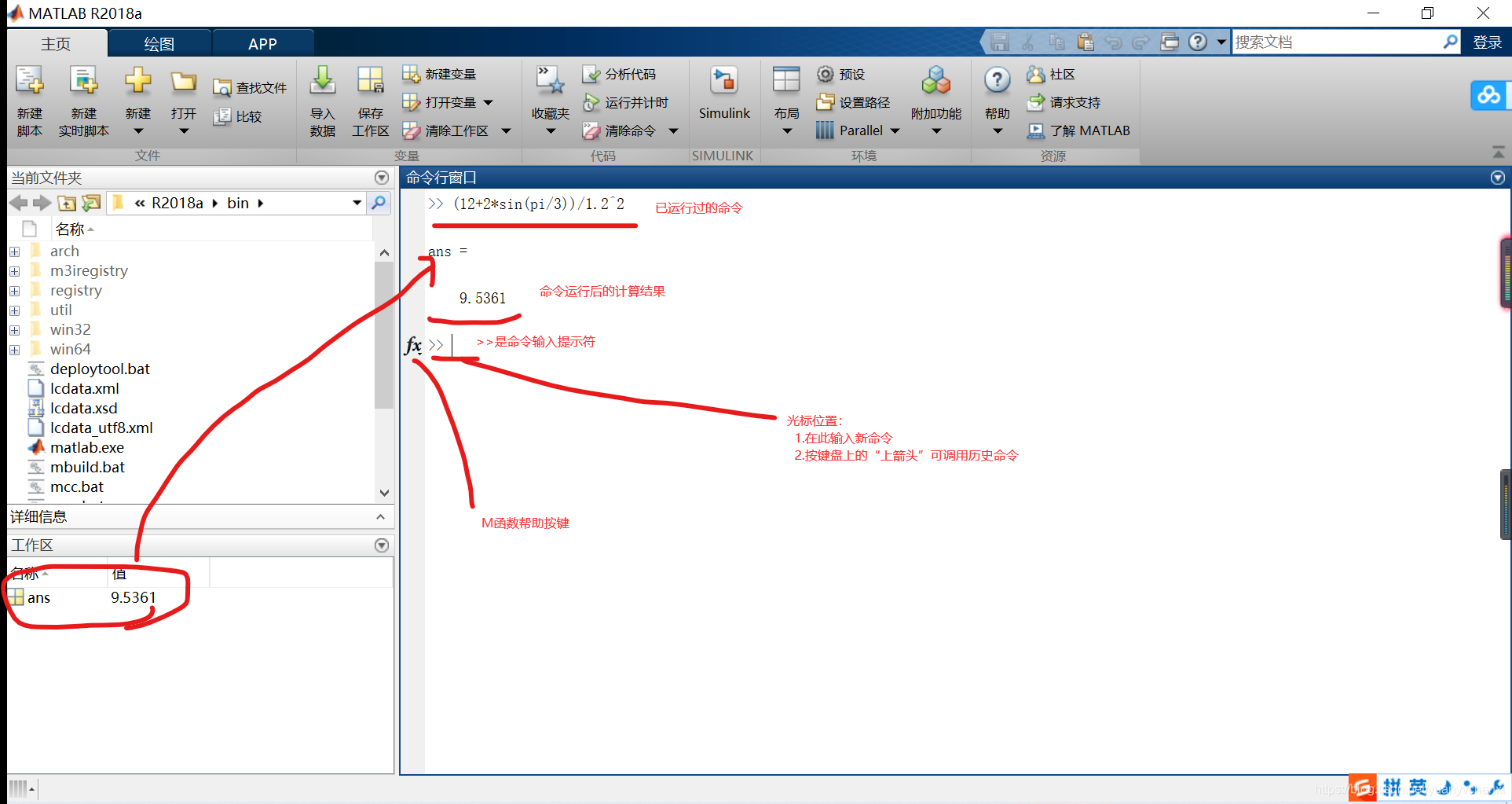This screenshot has height=804, width=1512.
Task: Click the fx function browser button
Action: click(413, 345)
